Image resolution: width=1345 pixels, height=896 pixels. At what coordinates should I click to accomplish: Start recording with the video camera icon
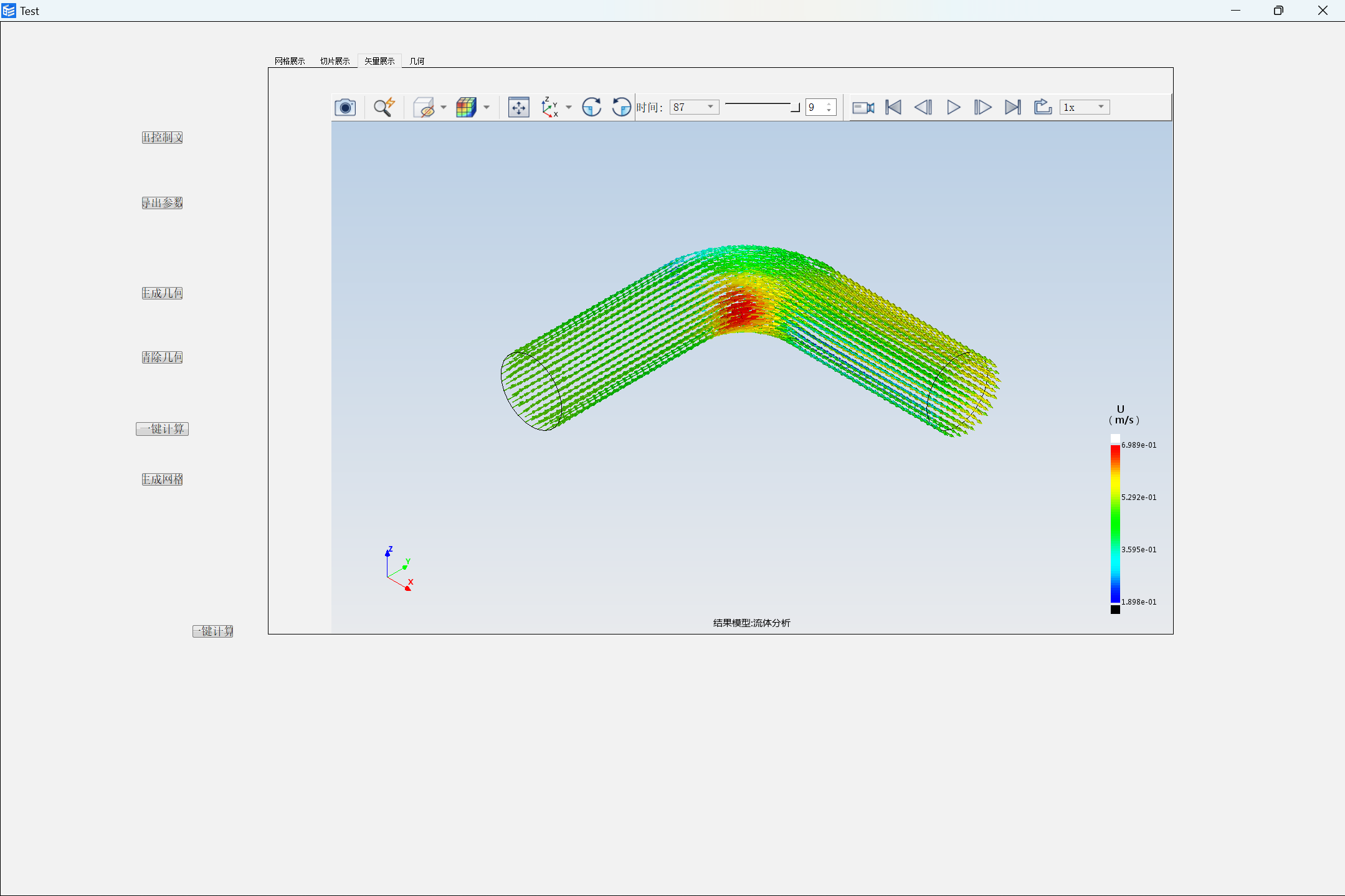pos(863,107)
